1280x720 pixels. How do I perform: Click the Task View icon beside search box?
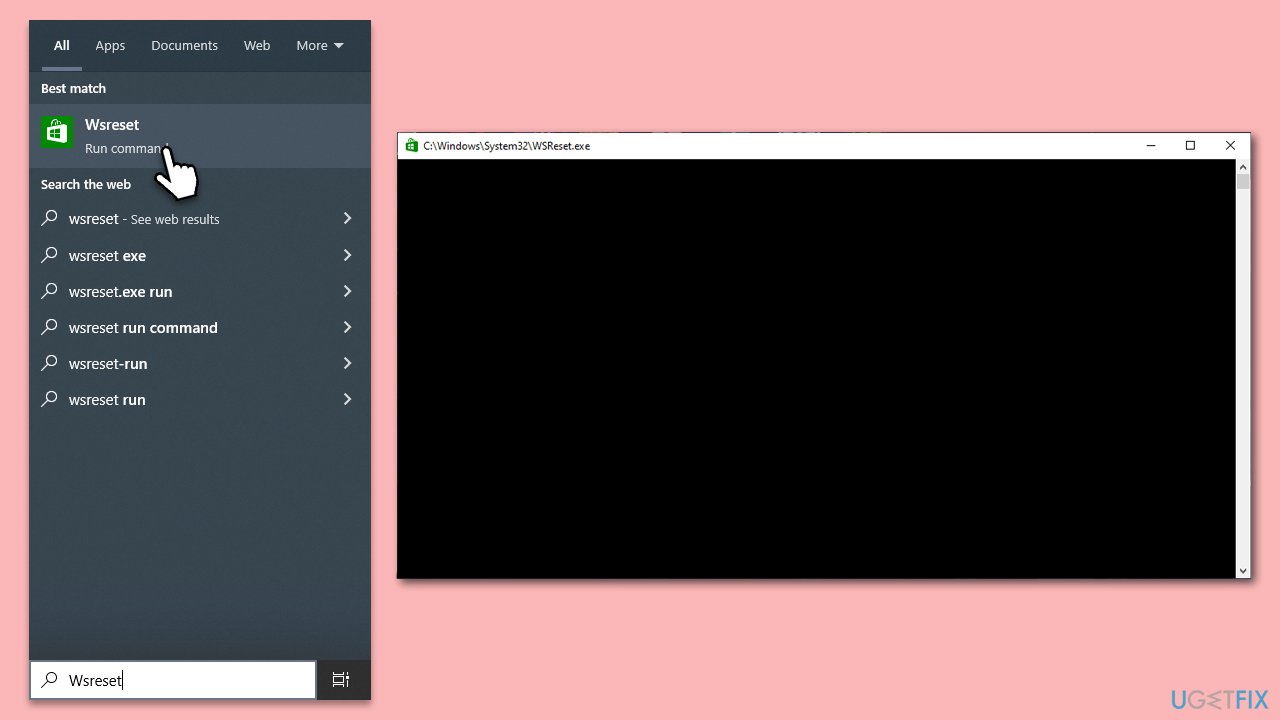click(341, 680)
